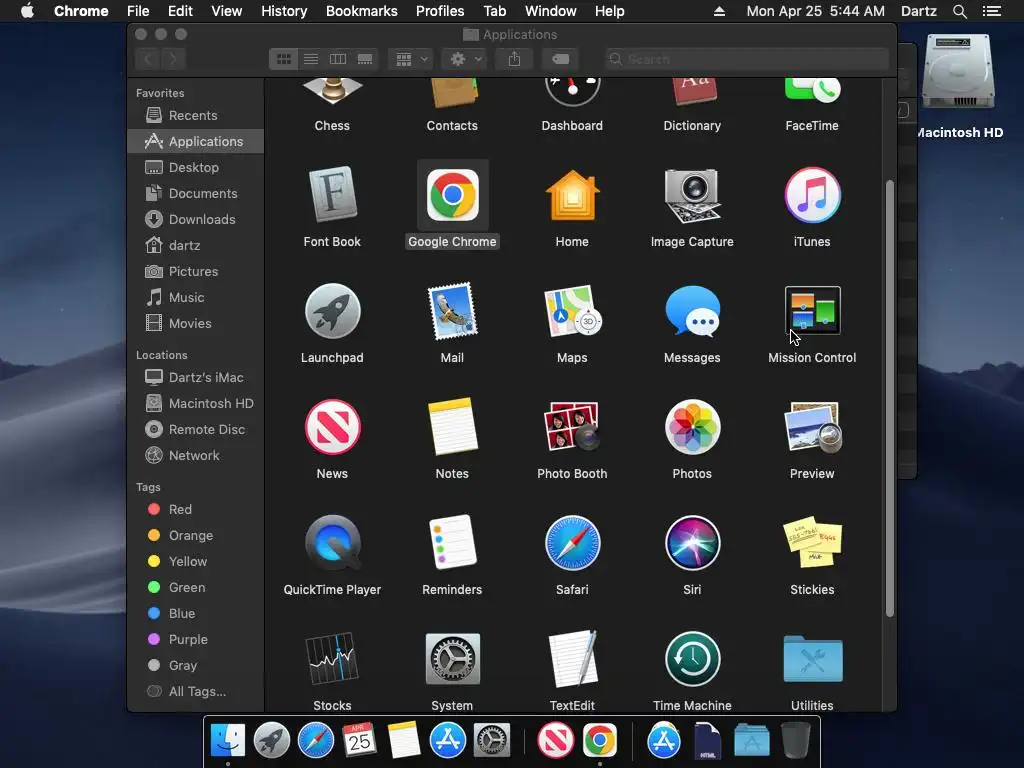The image size is (1024, 768).
Task: Click the Share toolbar button
Action: pyautogui.click(x=515, y=59)
